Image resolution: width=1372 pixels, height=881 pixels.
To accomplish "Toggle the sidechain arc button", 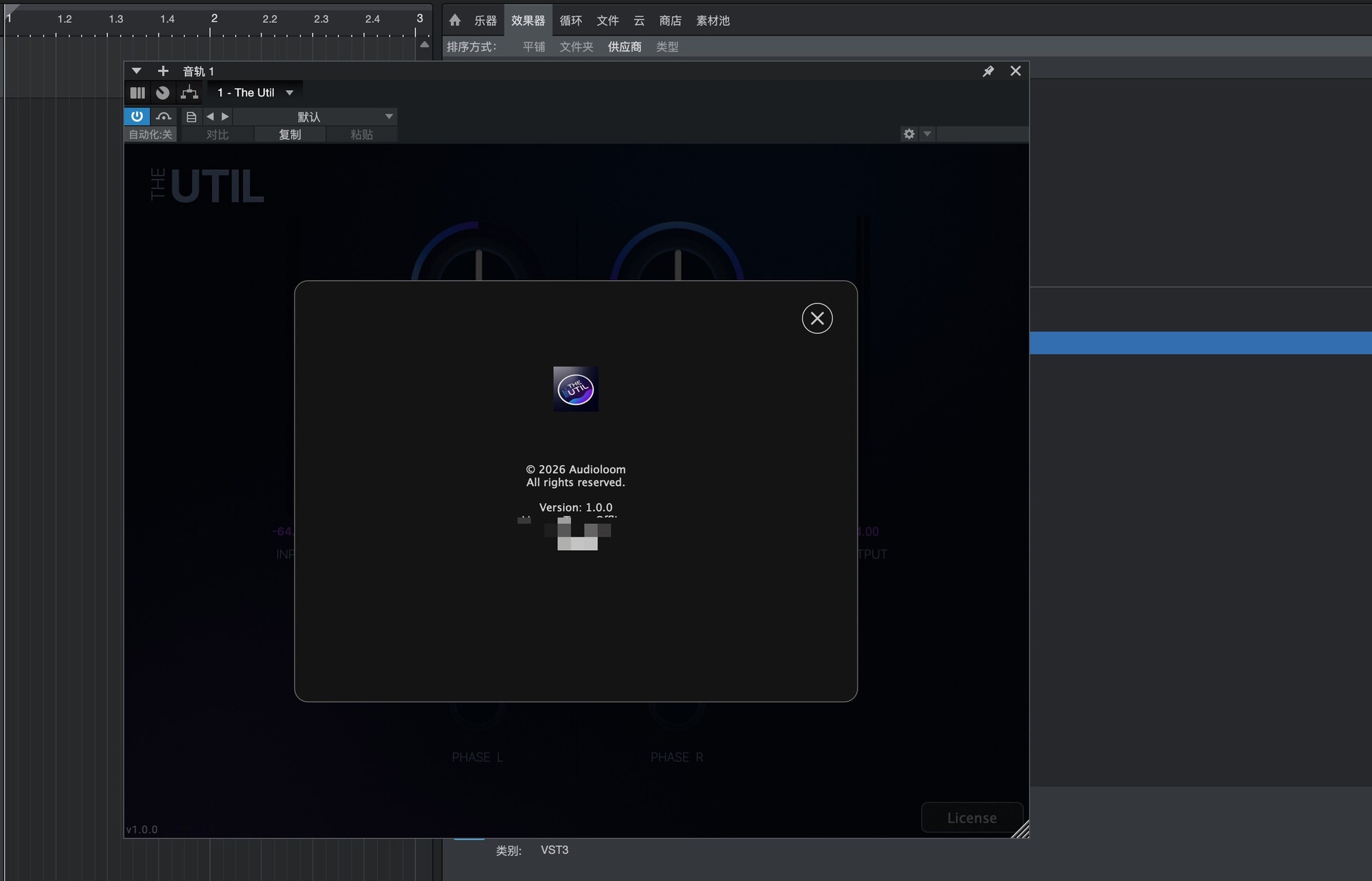I will [x=164, y=116].
